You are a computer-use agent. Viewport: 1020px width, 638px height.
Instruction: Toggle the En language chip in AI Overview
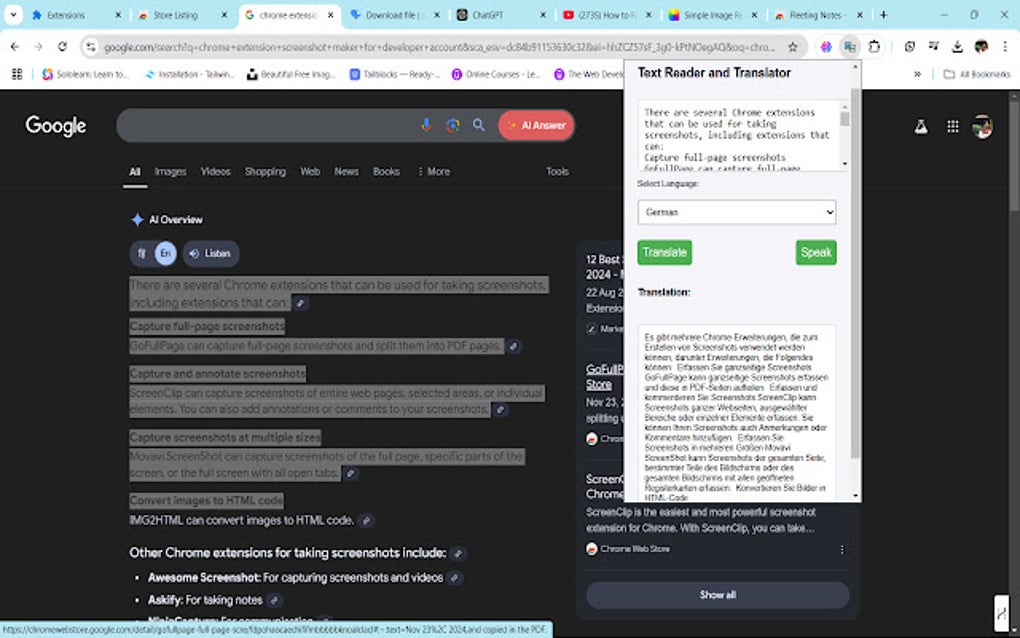click(x=166, y=254)
